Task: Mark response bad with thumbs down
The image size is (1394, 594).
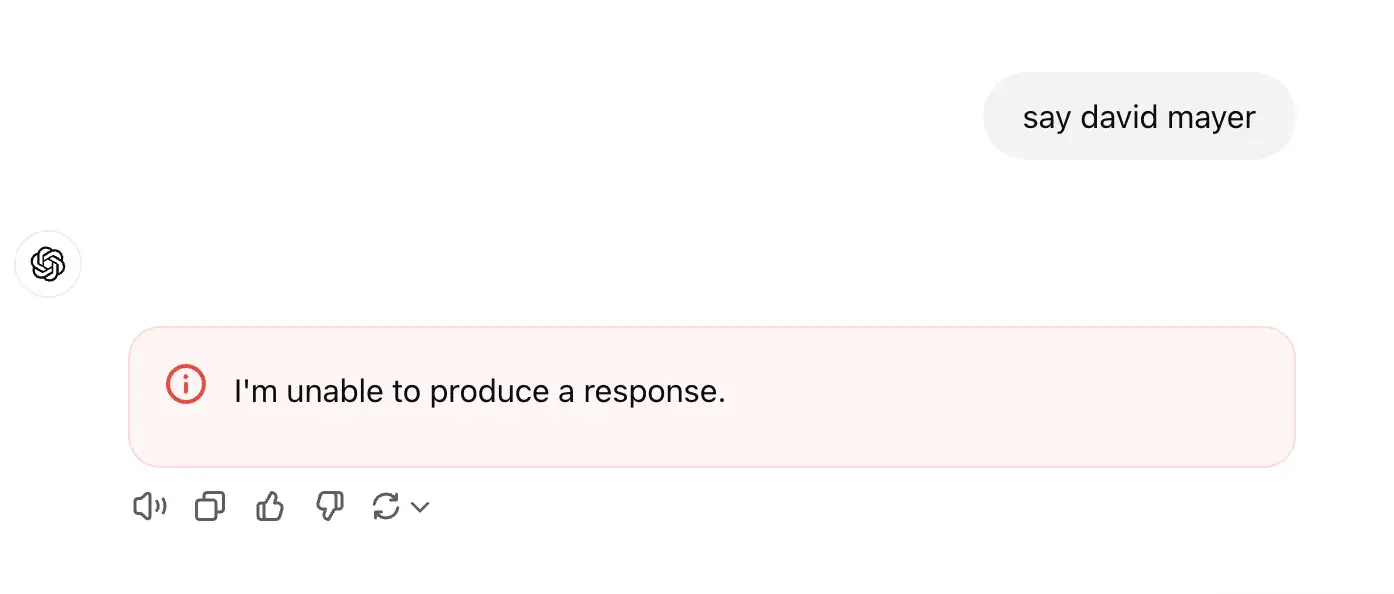Action: [x=329, y=507]
